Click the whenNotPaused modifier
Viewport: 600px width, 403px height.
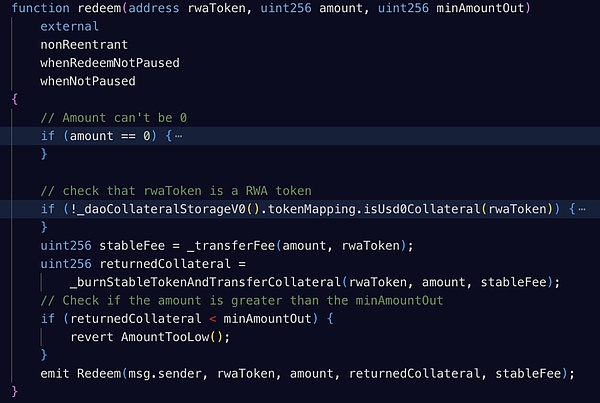coord(89,81)
